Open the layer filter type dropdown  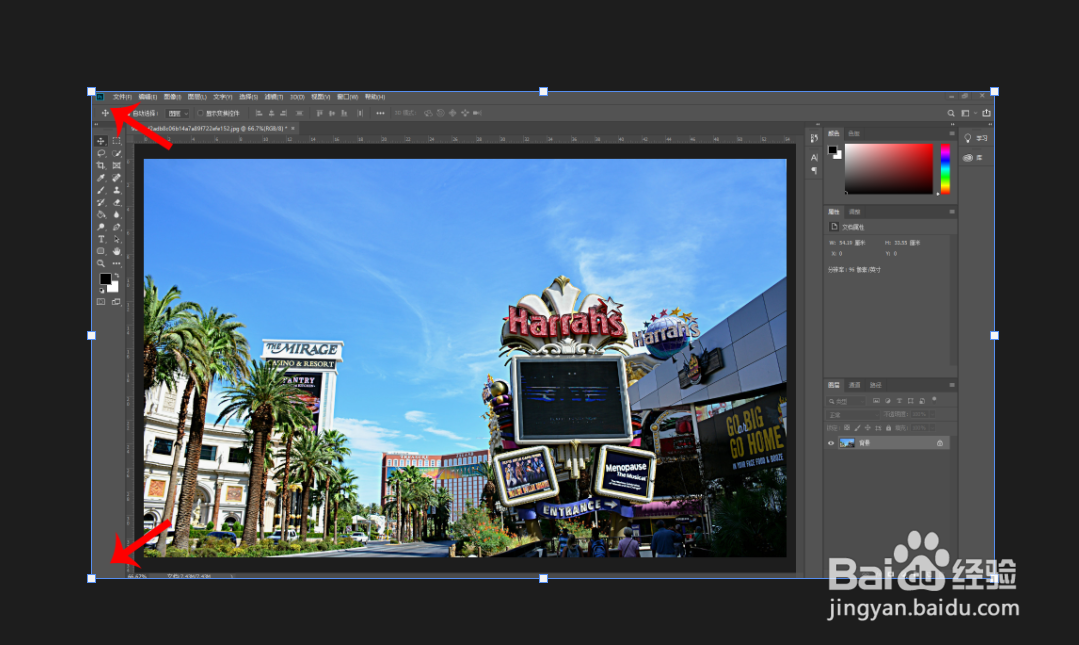coord(846,401)
